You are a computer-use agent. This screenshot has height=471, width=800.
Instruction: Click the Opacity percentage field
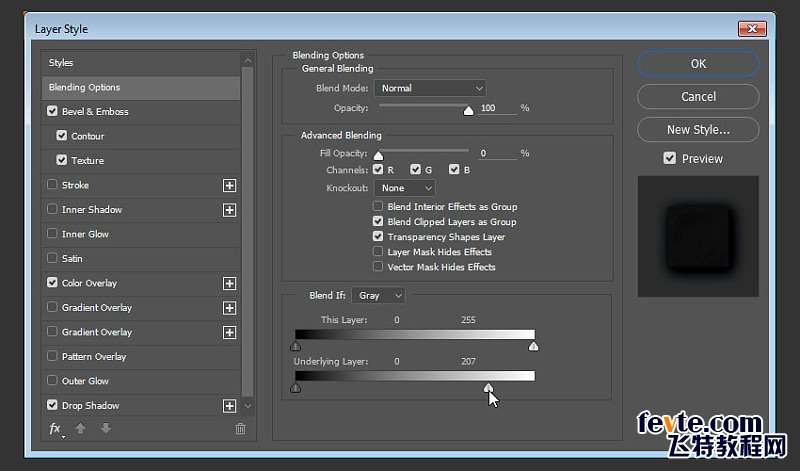pyautogui.click(x=497, y=108)
